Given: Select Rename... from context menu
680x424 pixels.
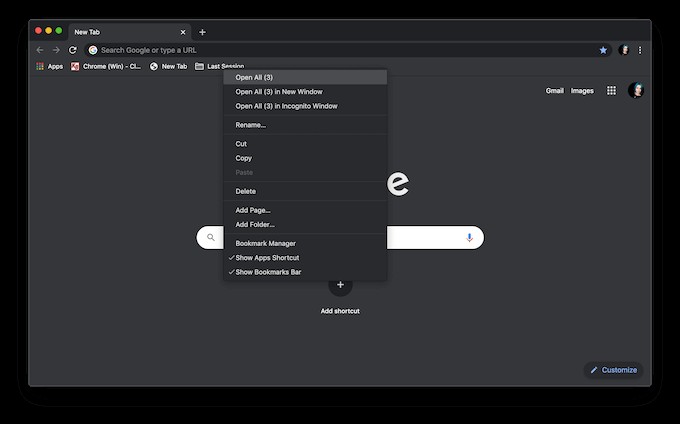Looking at the screenshot, I should click(305, 125).
